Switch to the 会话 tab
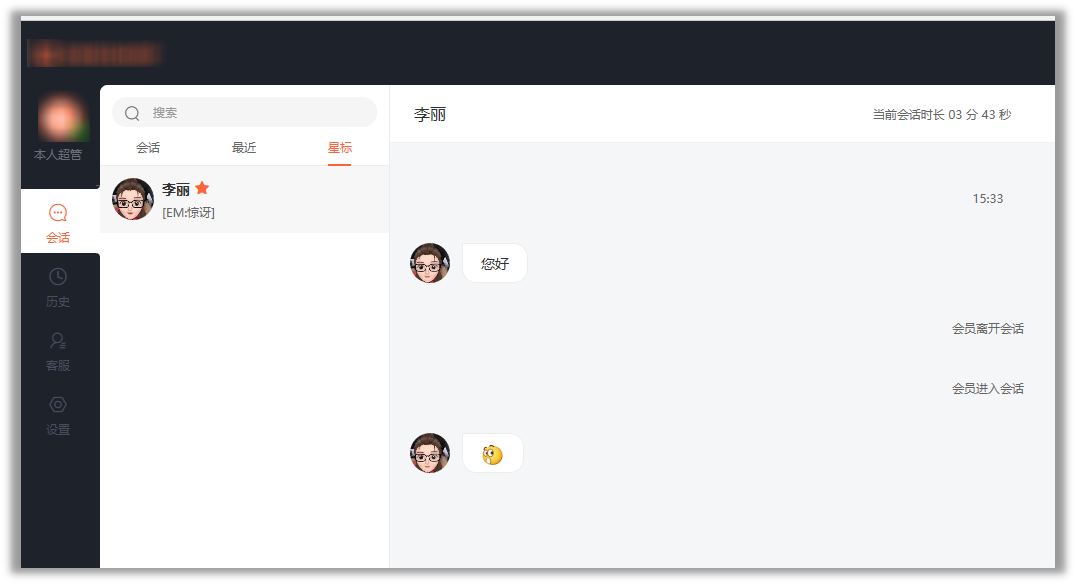The height and width of the screenshot is (585, 1076). tap(148, 148)
